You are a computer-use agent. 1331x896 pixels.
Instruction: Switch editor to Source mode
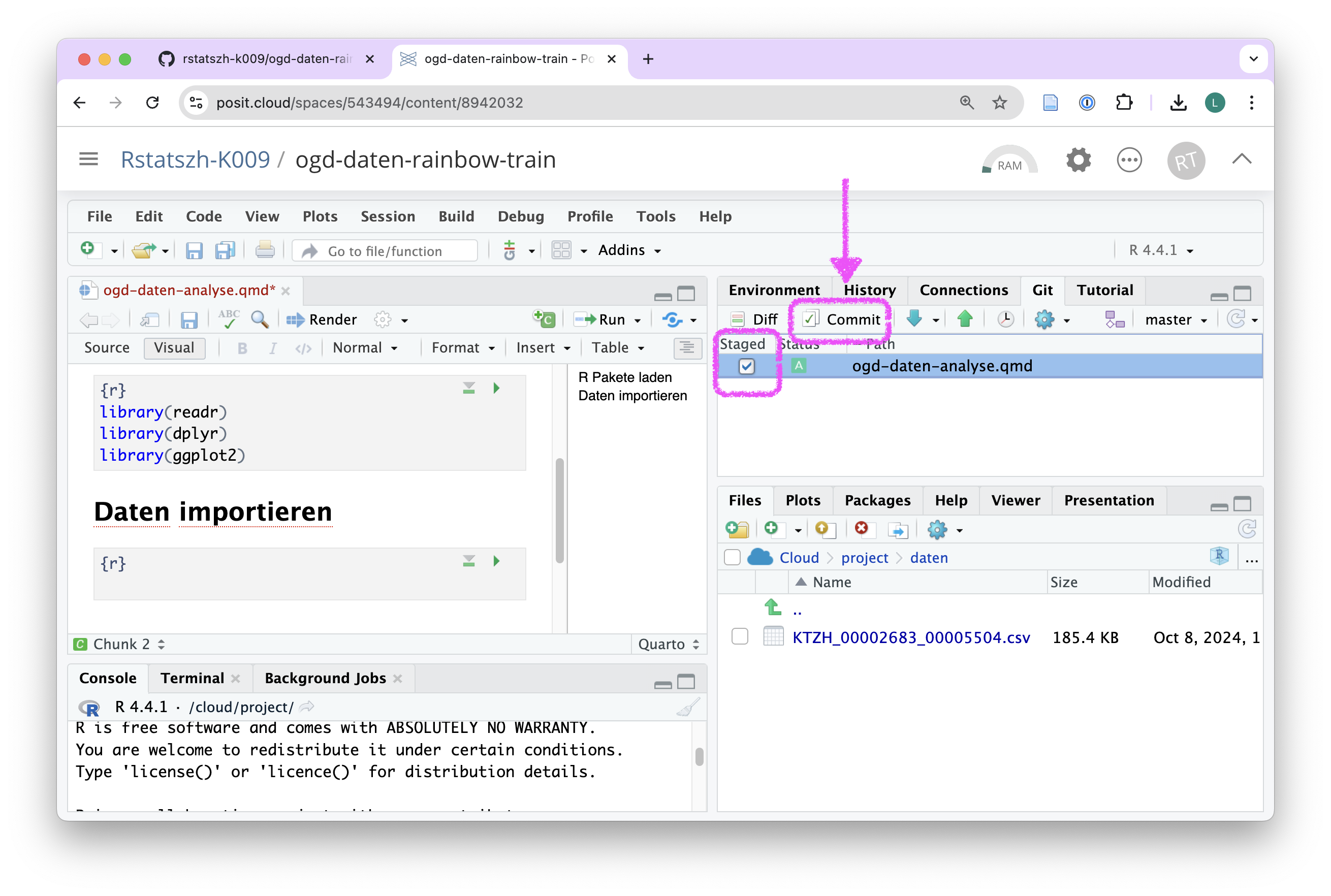coord(107,347)
